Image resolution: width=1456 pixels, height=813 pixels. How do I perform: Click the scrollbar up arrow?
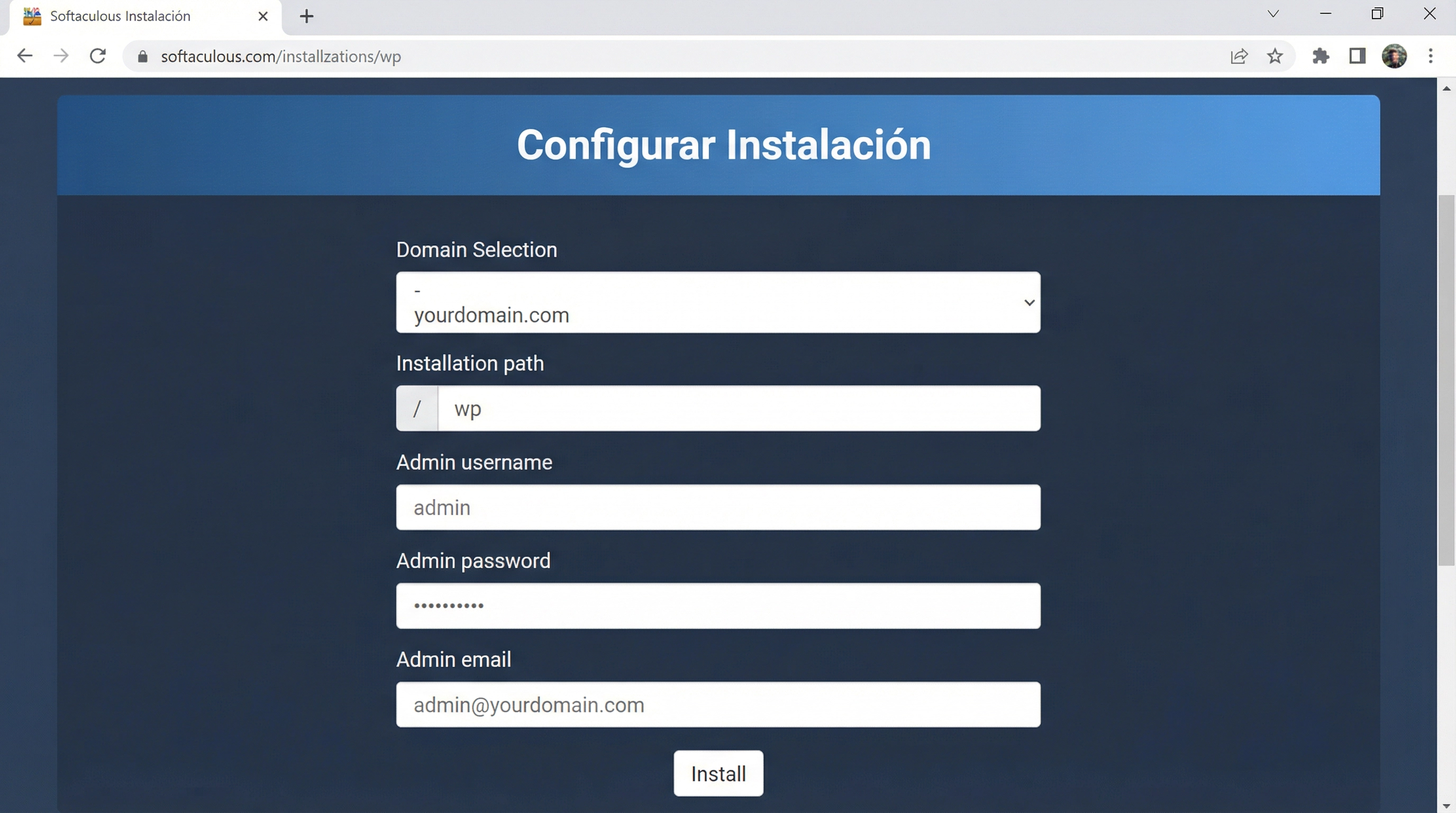[1446, 88]
